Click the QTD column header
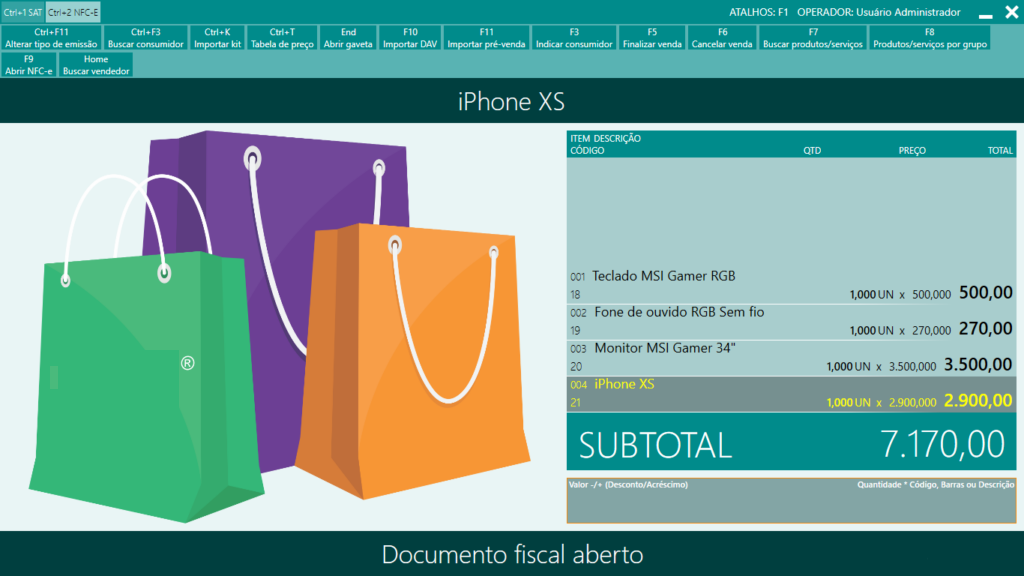This screenshot has height=576, width=1024. (x=812, y=151)
